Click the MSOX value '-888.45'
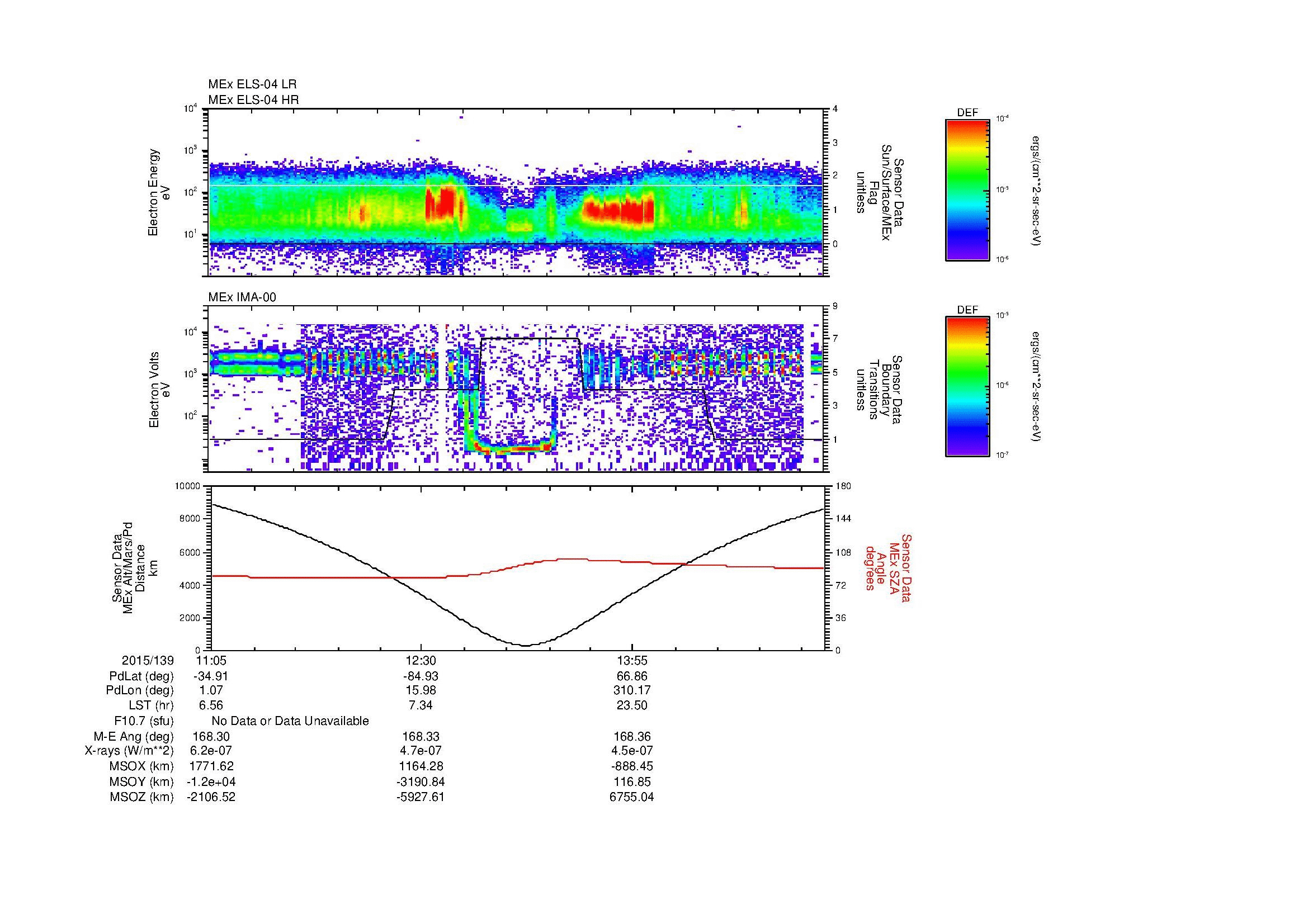The height and width of the screenshot is (924, 1308). [x=632, y=766]
